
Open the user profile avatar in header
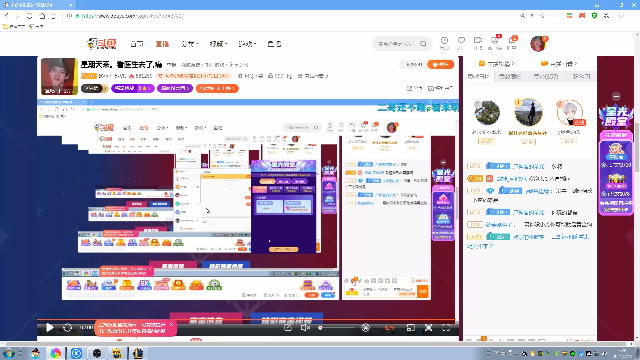pos(538,43)
